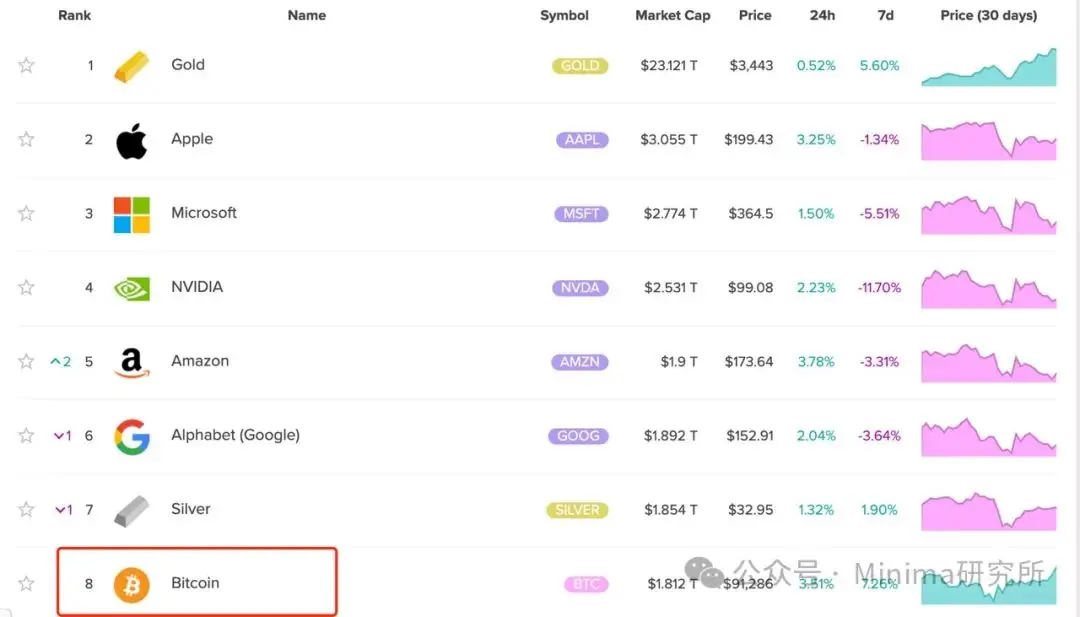Open the Microsoft asset link

tap(203, 213)
